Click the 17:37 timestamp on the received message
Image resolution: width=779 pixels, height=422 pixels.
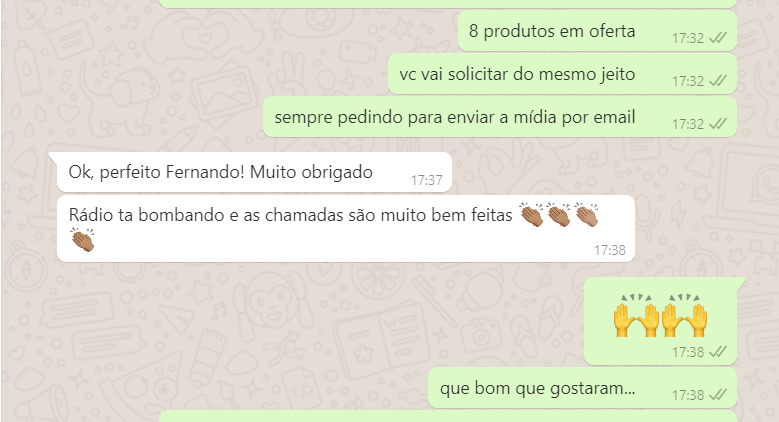point(426,180)
